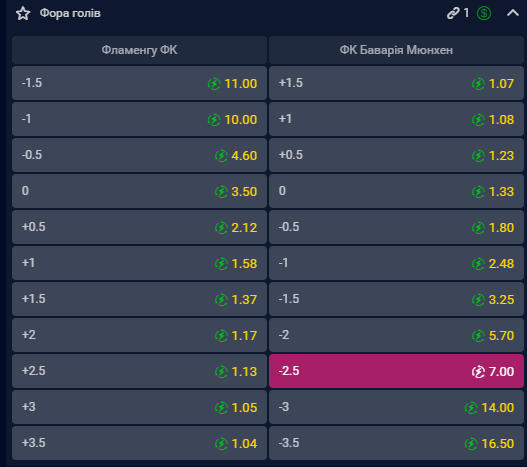527x467 pixels.
Task: Select Фламенгу -1 handicap at 10.00
Action: click(139, 119)
